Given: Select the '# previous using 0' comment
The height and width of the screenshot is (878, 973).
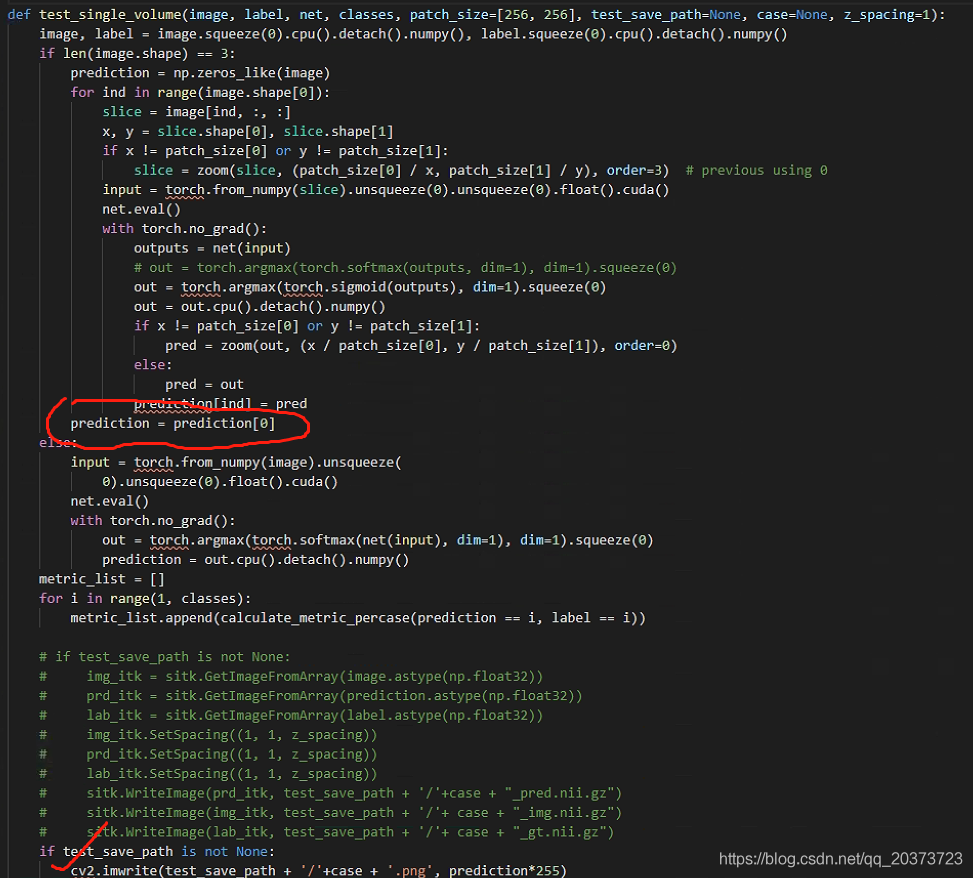Looking at the screenshot, I should (756, 170).
